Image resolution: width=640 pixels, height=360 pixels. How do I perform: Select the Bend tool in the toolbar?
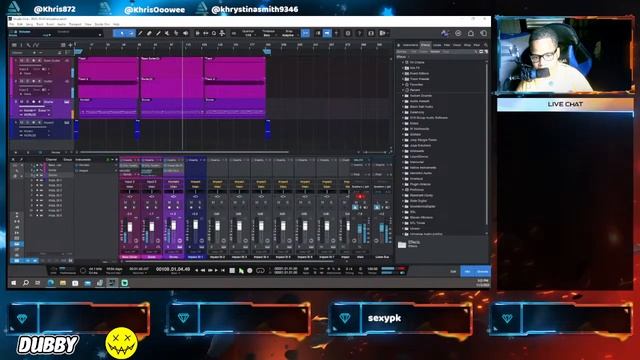point(176,33)
